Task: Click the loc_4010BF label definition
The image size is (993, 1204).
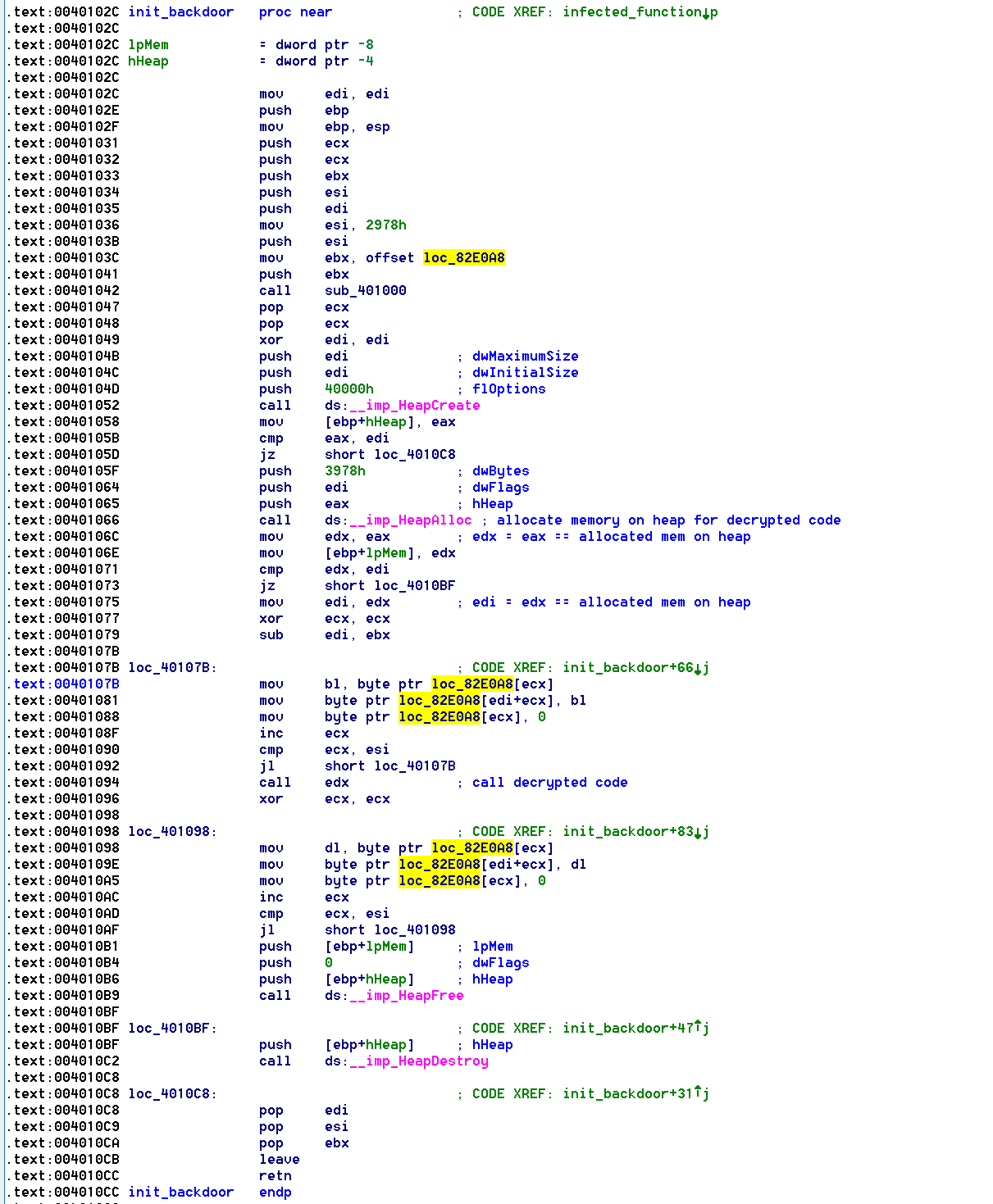Action: click(x=172, y=1029)
